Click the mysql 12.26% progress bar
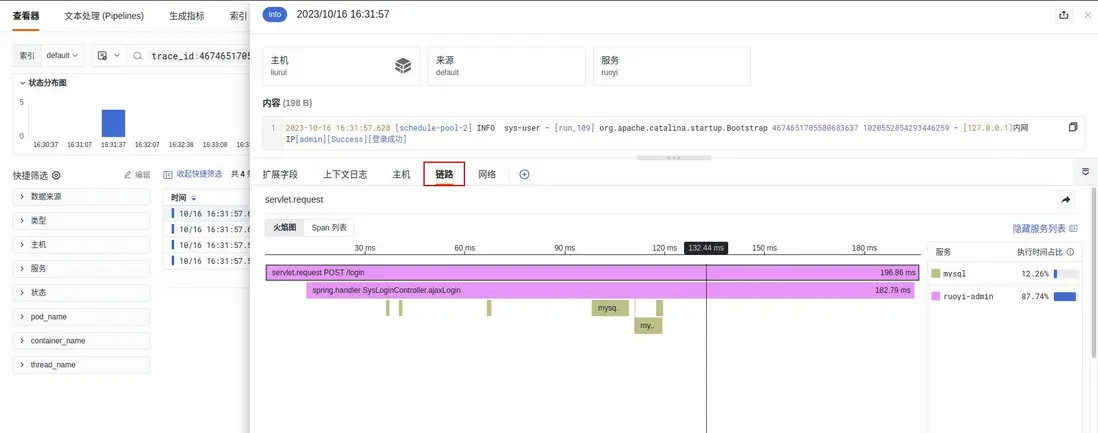The image size is (1098, 433). click(x=1066, y=274)
